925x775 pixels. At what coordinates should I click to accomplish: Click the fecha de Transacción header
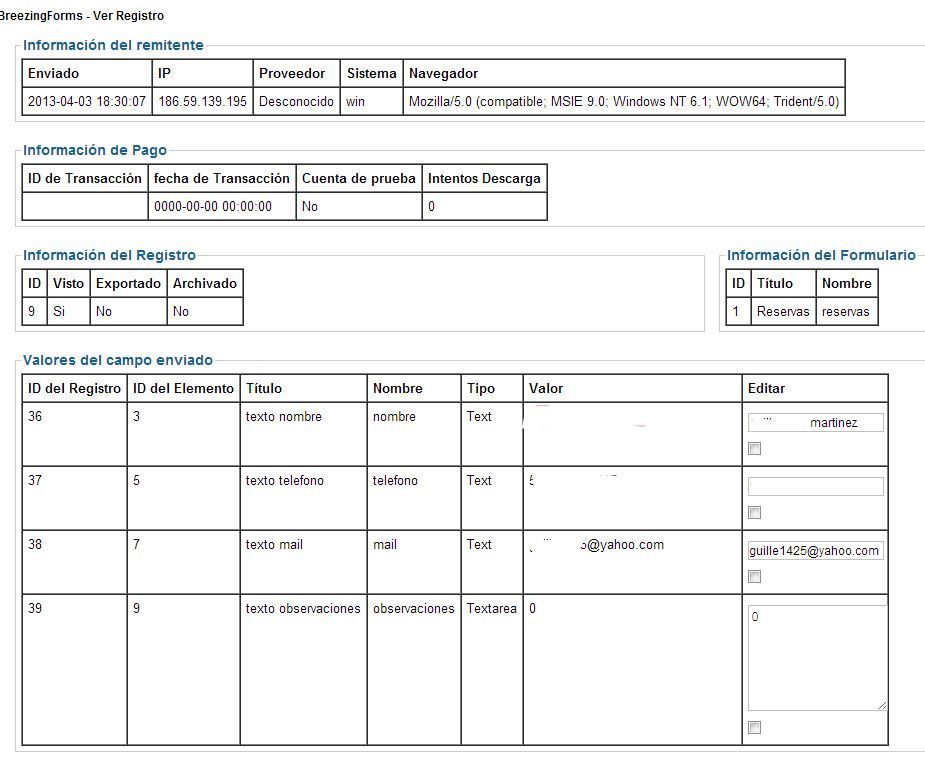click(222, 178)
